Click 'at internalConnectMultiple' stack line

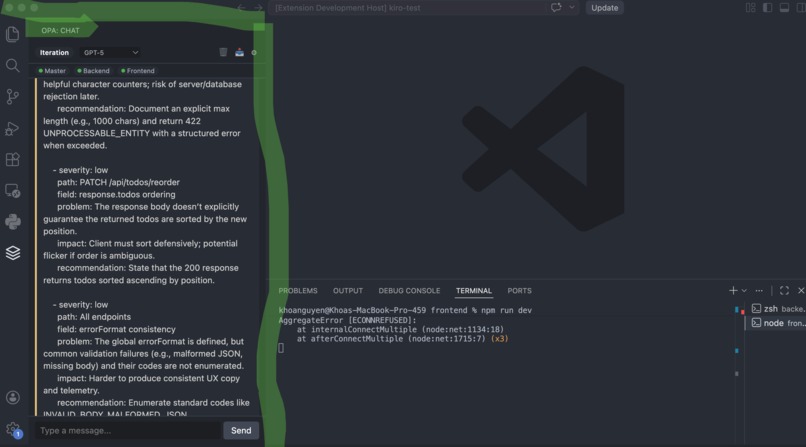[400, 329]
